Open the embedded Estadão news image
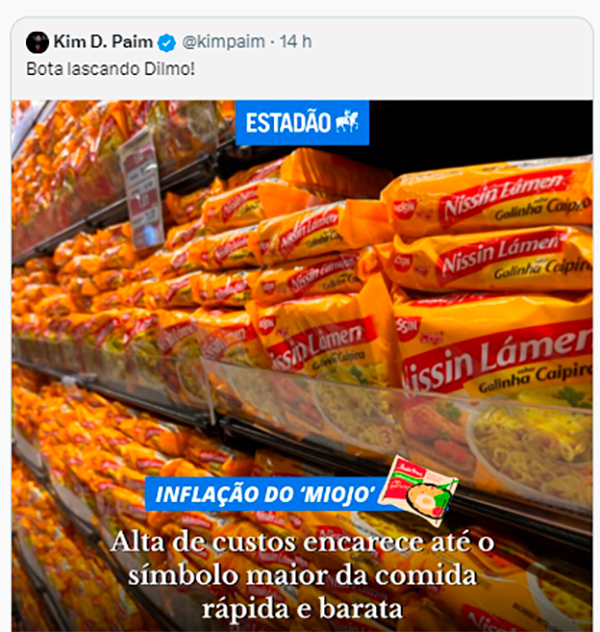 pyautogui.click(x=302, y=366)
